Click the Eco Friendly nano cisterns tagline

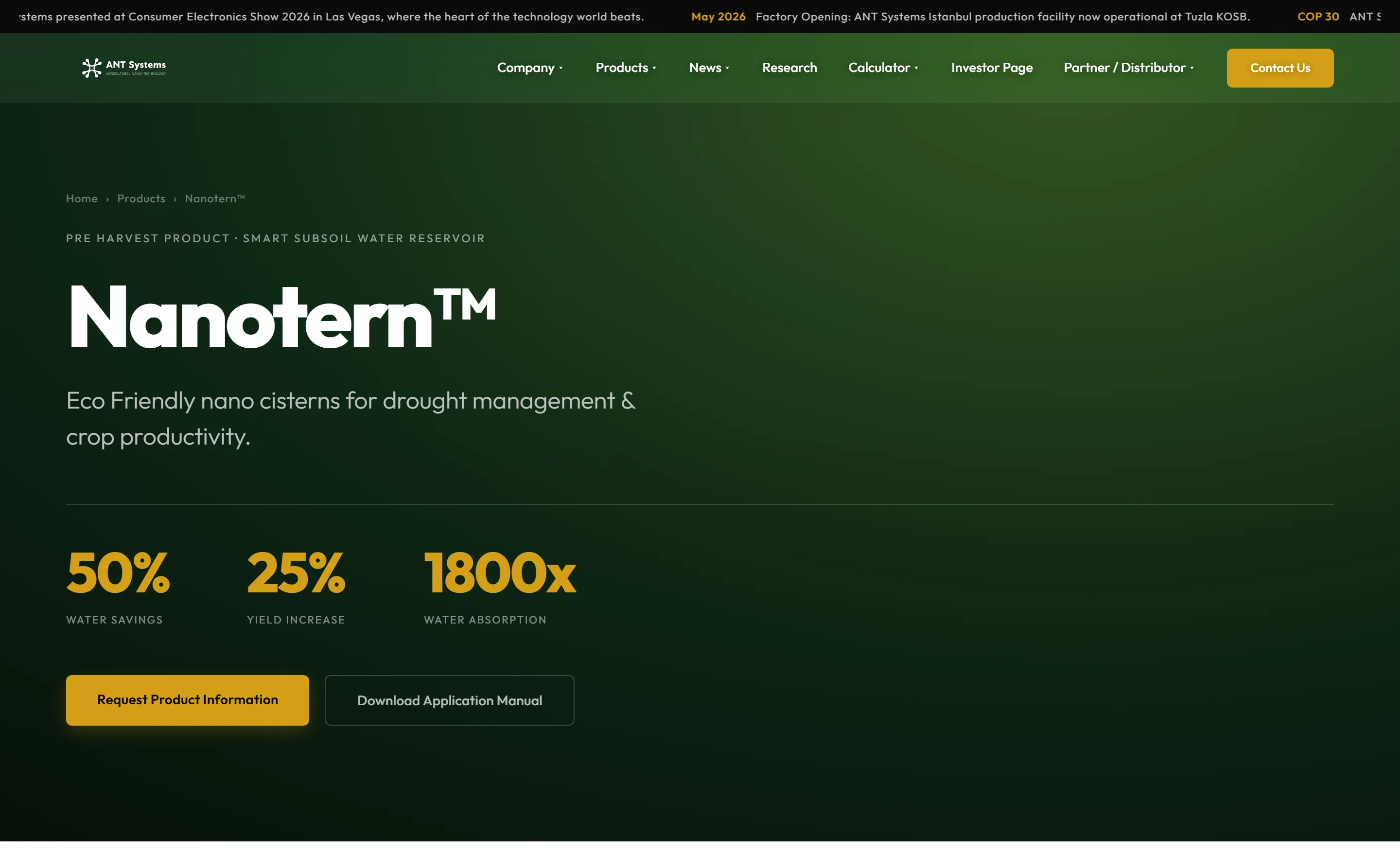tap(350, 418)
